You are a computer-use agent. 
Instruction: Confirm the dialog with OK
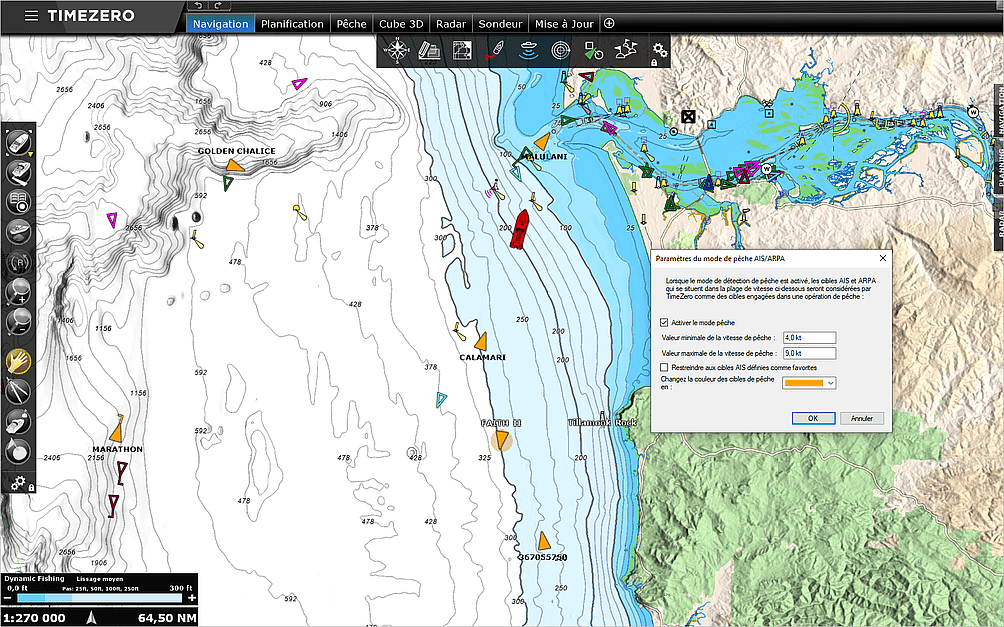[x=813, y=418]
